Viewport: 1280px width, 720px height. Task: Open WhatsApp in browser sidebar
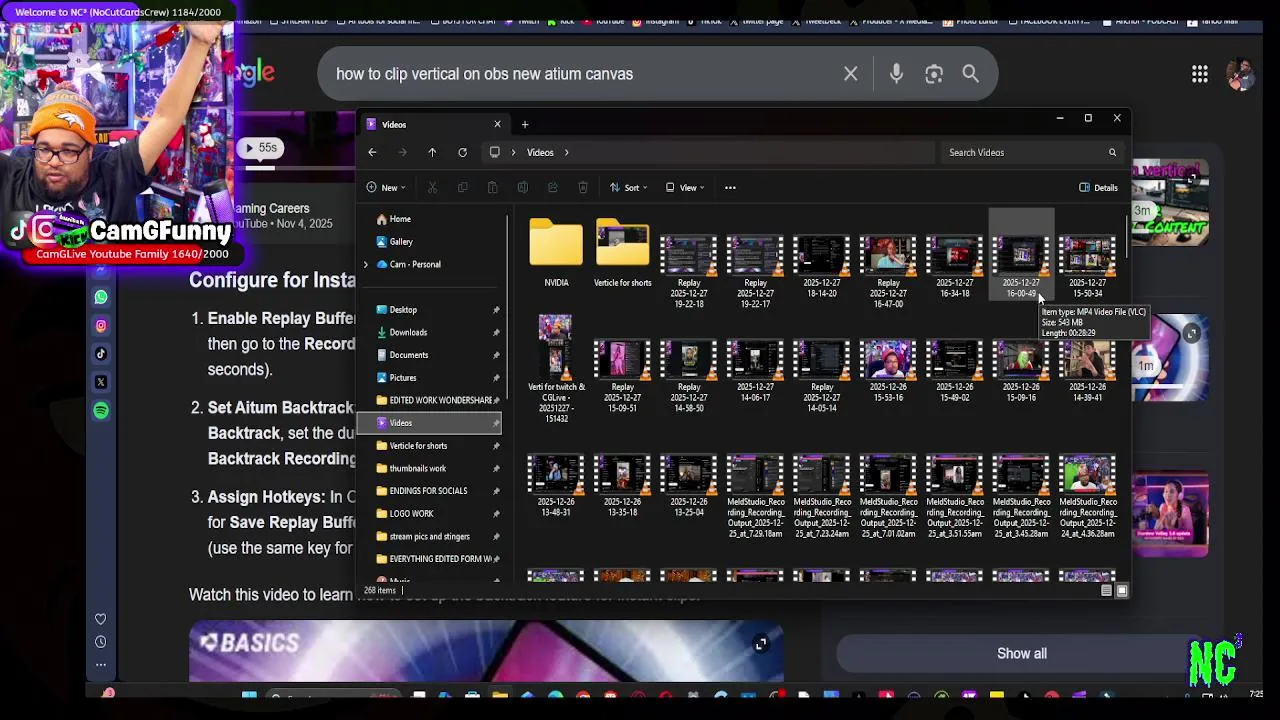tap(101, 297)
